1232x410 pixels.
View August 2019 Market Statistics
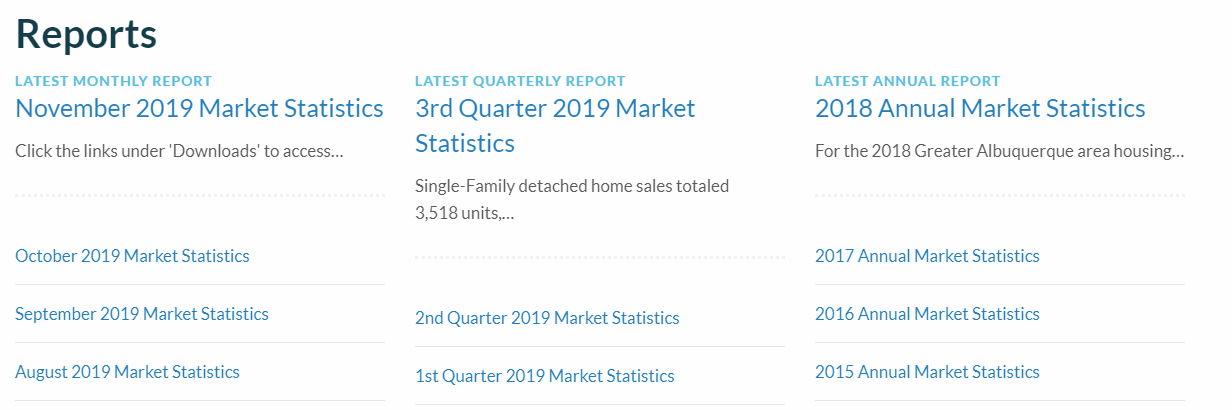[127, 372]
